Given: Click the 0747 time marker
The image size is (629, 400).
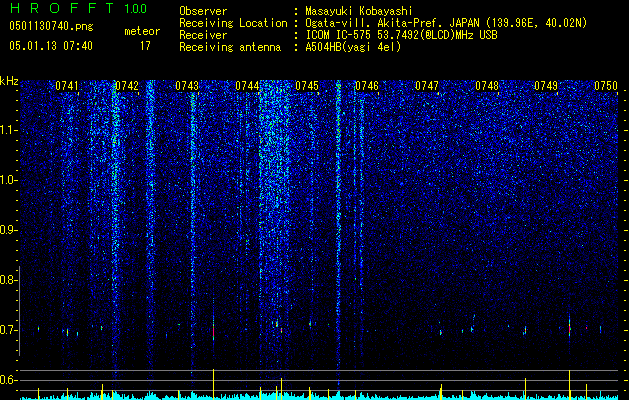Looking at the screenshot, I should coord(427,86).
